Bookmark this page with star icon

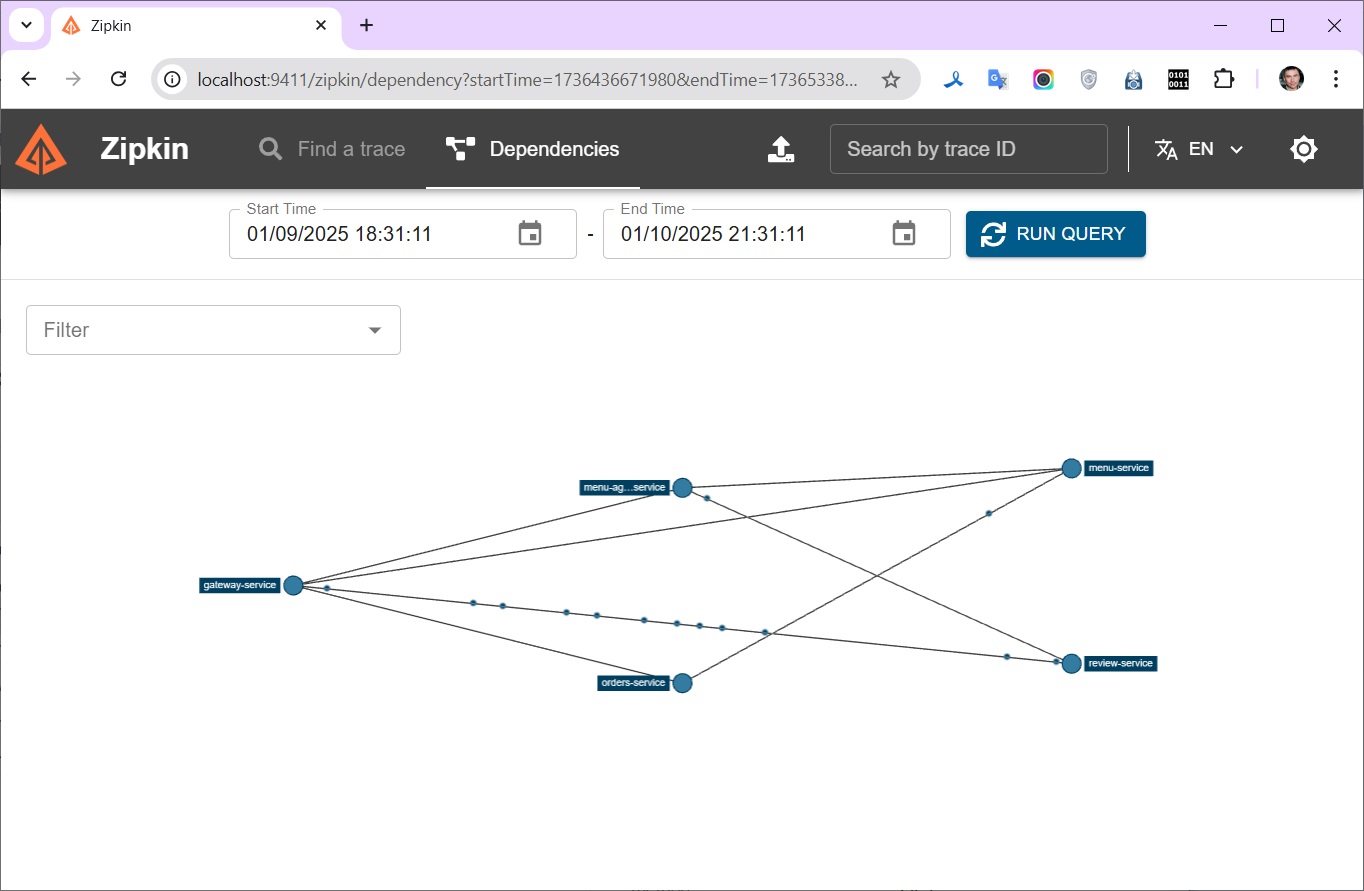pyautogui.click(x=890, y=79)
